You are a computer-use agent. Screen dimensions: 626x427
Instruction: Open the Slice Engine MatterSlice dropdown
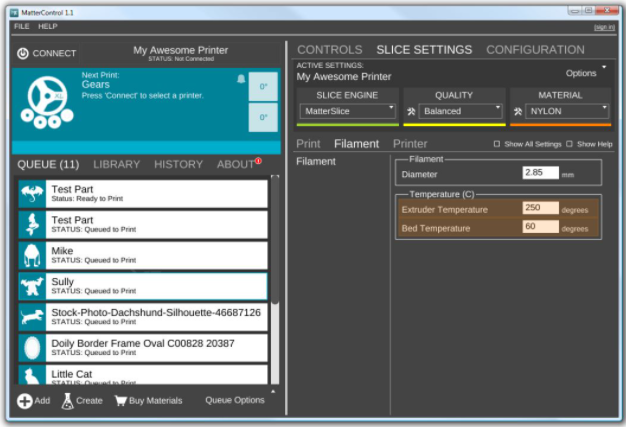348,111
